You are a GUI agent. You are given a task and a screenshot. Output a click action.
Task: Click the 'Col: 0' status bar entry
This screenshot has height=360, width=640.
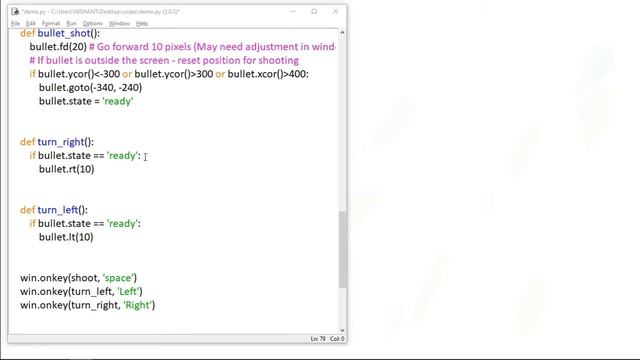[337, 339]
